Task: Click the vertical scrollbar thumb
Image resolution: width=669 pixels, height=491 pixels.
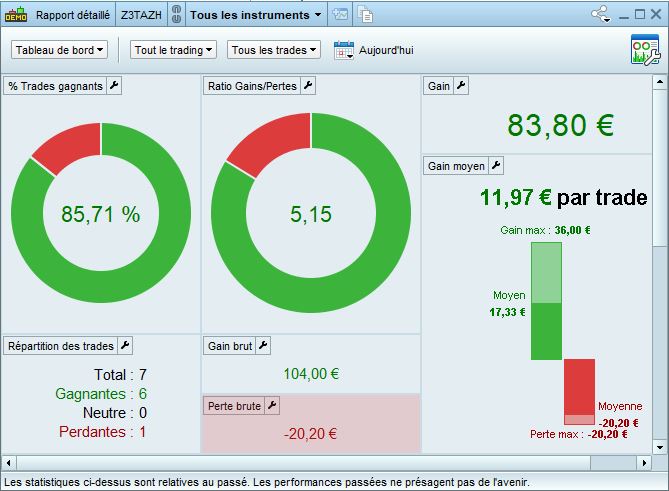Action: [660, 166]
